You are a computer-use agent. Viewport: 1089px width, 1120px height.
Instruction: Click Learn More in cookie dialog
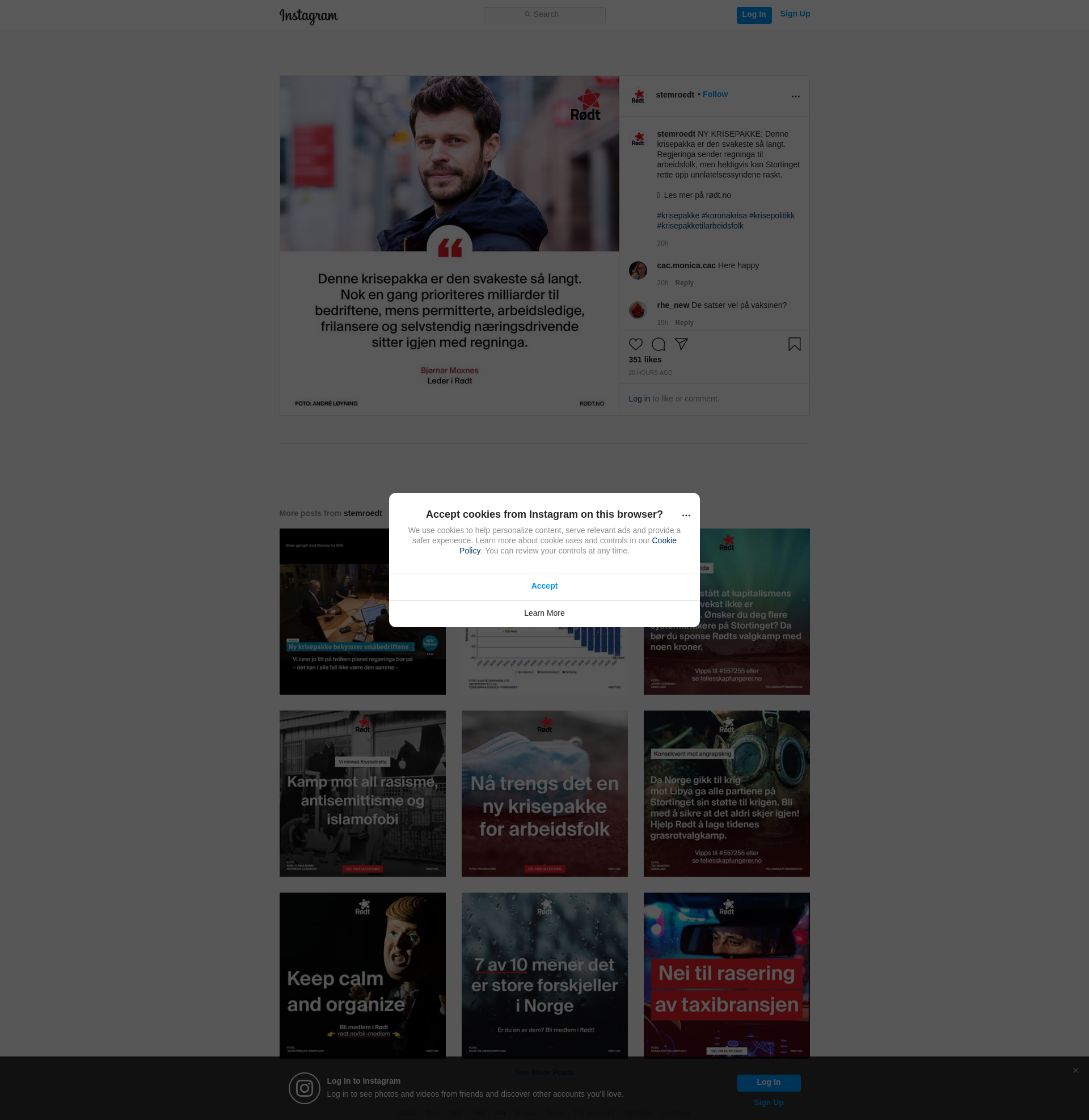tap(544, 613)
